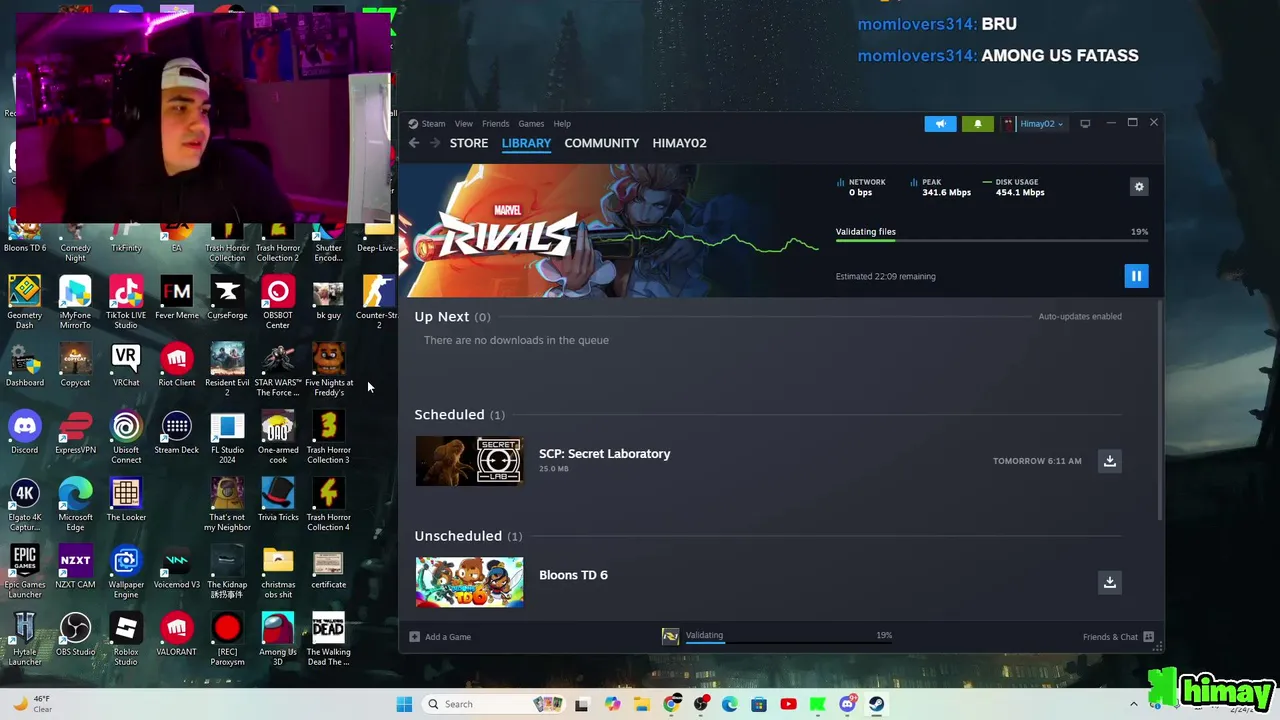Open TikTok LIVE Studio desktop icon

[x=126, y=303]
